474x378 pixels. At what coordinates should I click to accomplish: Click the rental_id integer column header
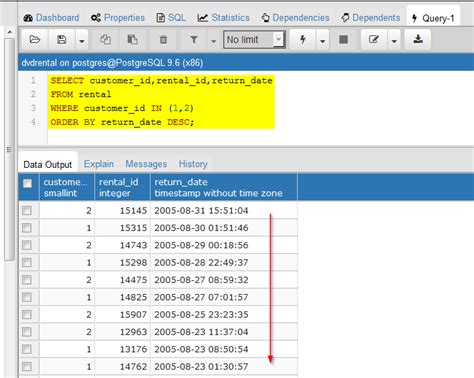[x=123, y=187]
